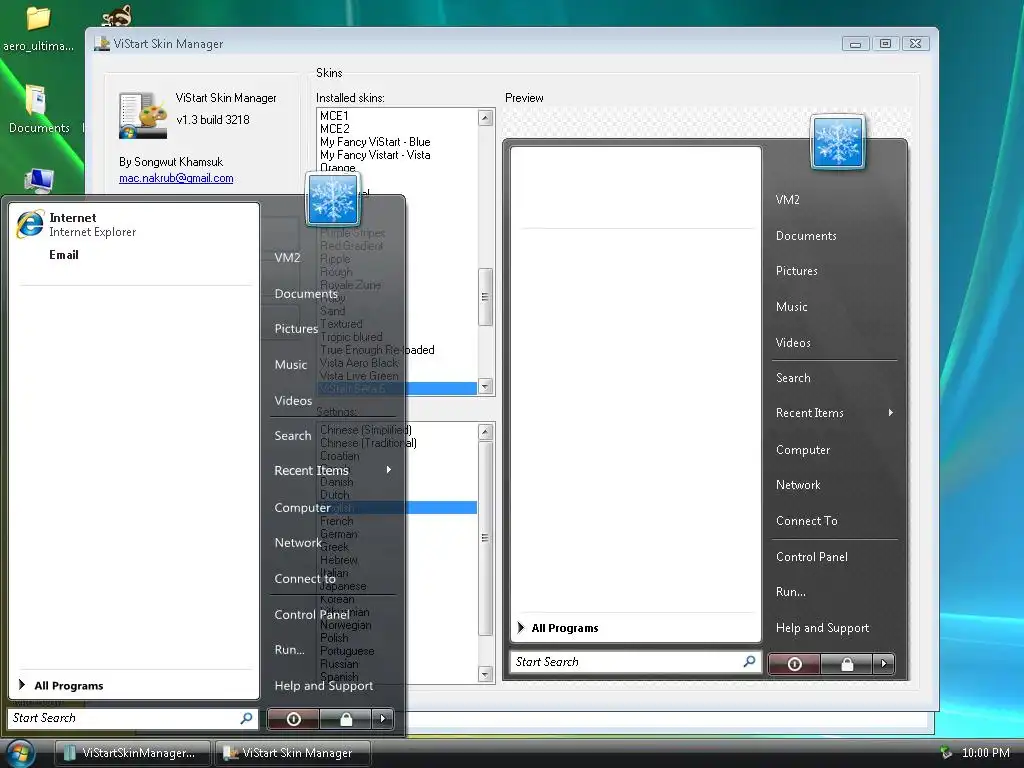Select My Fancy ViStart - Blue skin

tap(375, 142)
